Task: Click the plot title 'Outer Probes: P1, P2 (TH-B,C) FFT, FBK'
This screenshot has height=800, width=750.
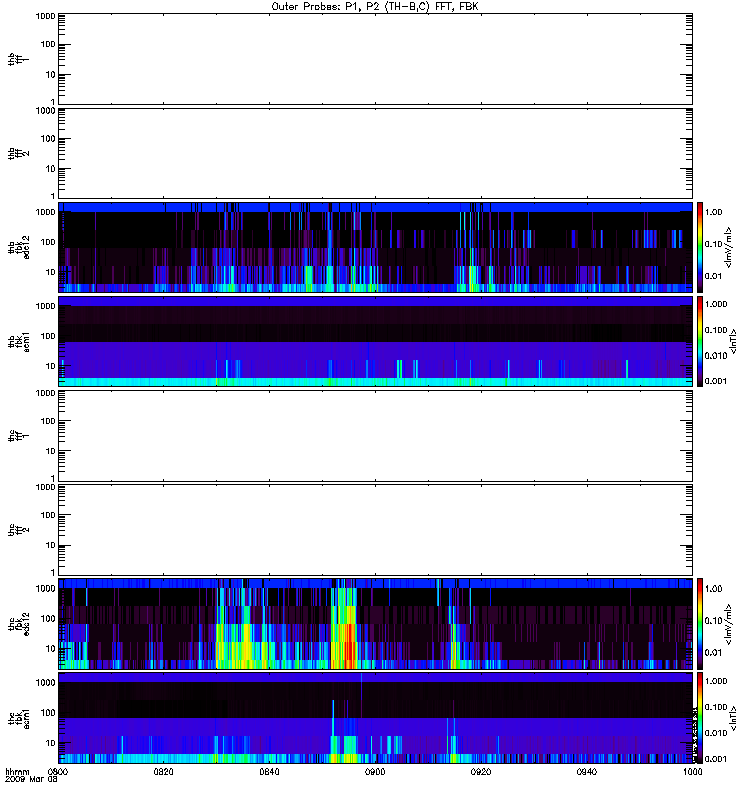Action: click(375, 7)
